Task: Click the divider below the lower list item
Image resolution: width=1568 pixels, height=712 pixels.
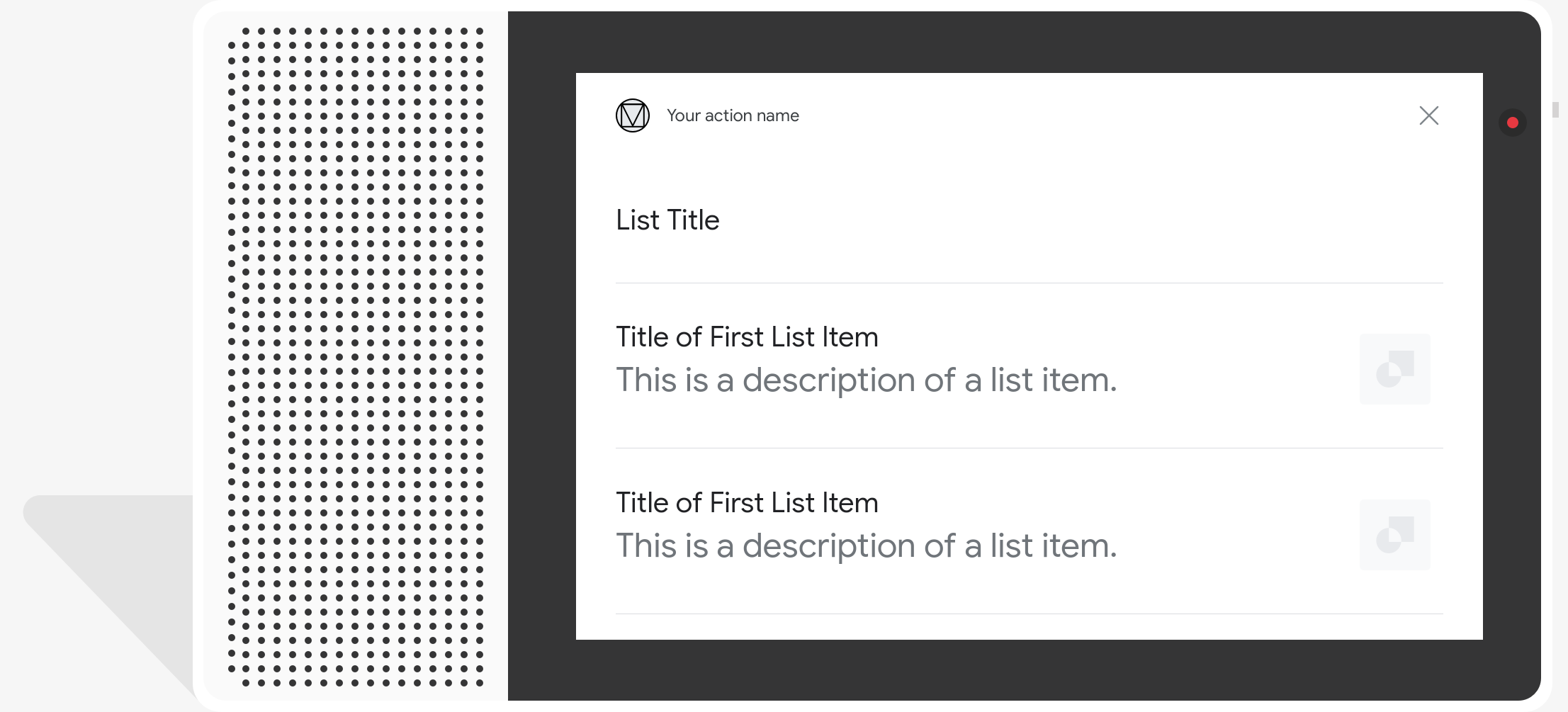Action: tap(1029, 614)
